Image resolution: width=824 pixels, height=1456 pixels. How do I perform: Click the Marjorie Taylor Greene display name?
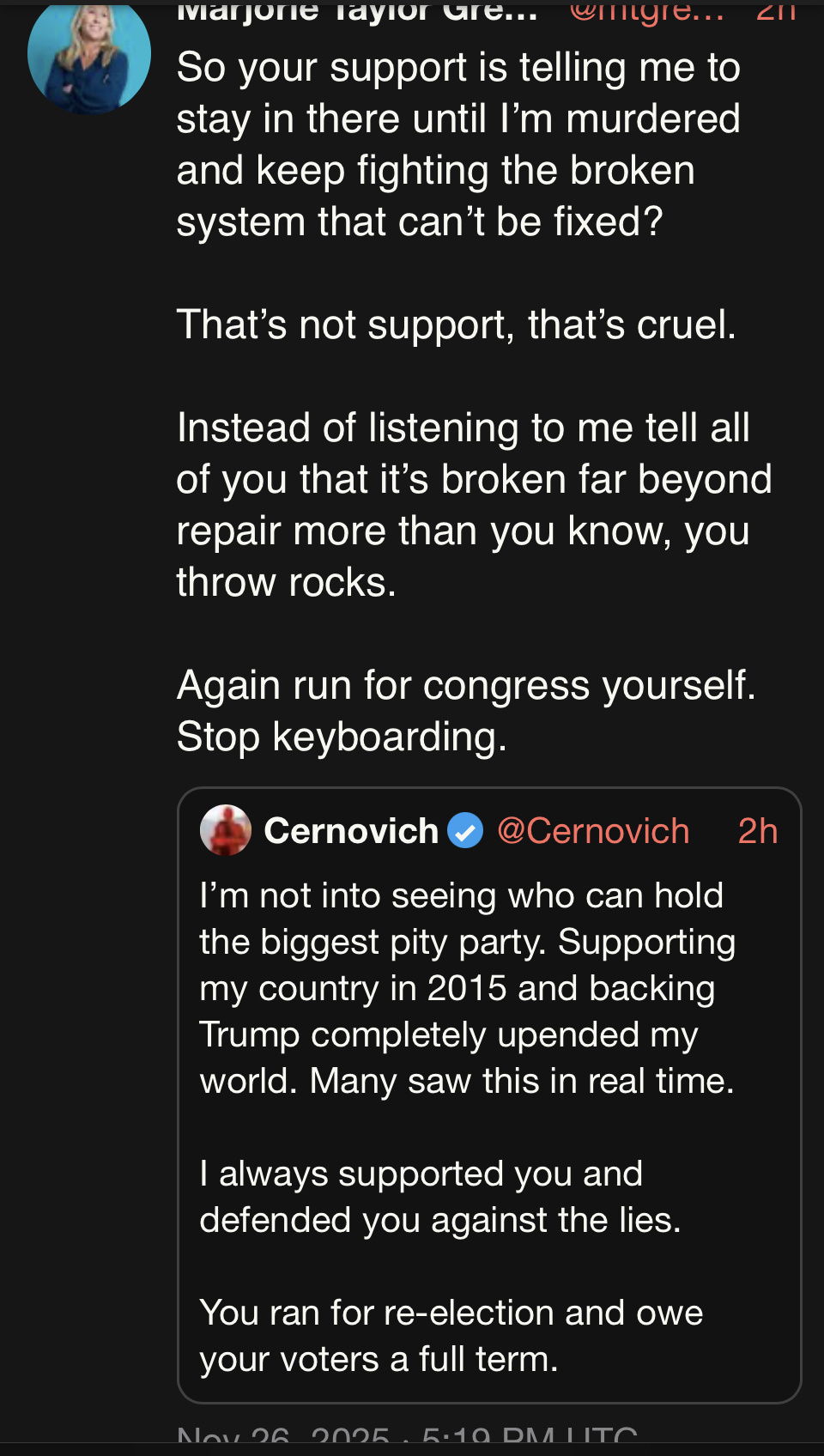(357, 10)
